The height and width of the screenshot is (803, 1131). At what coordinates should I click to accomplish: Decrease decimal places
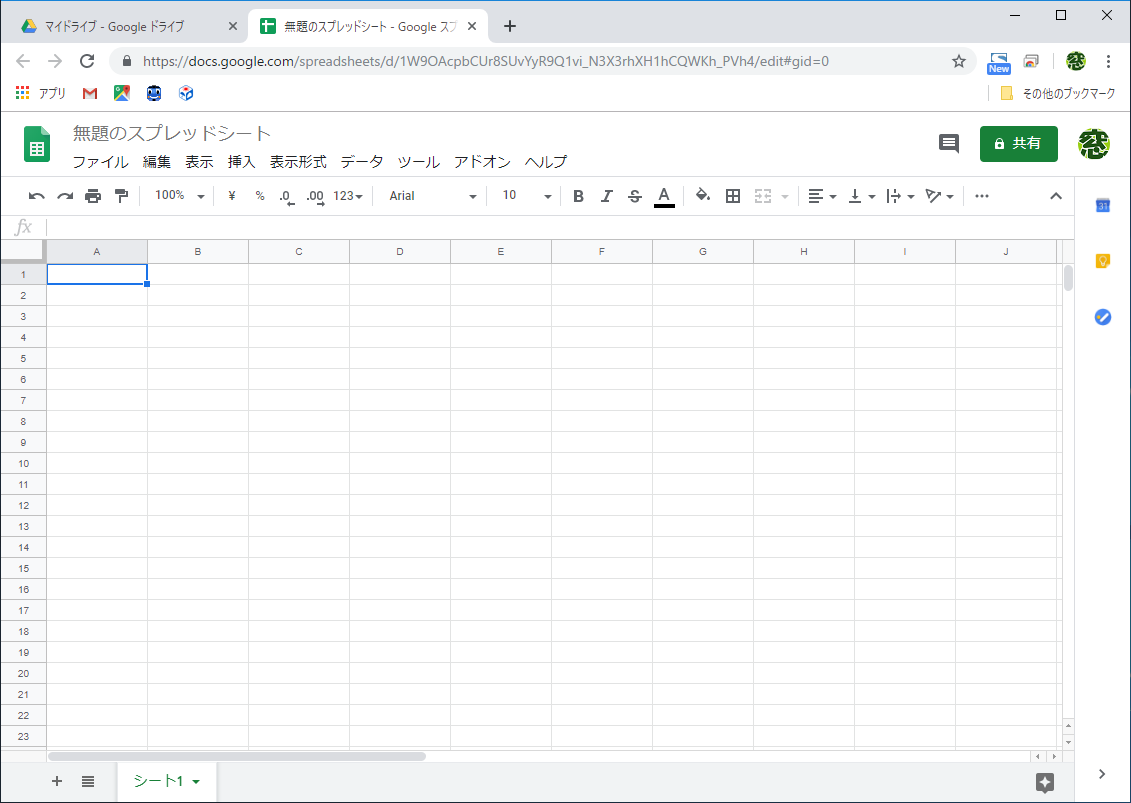coord(287,195)
